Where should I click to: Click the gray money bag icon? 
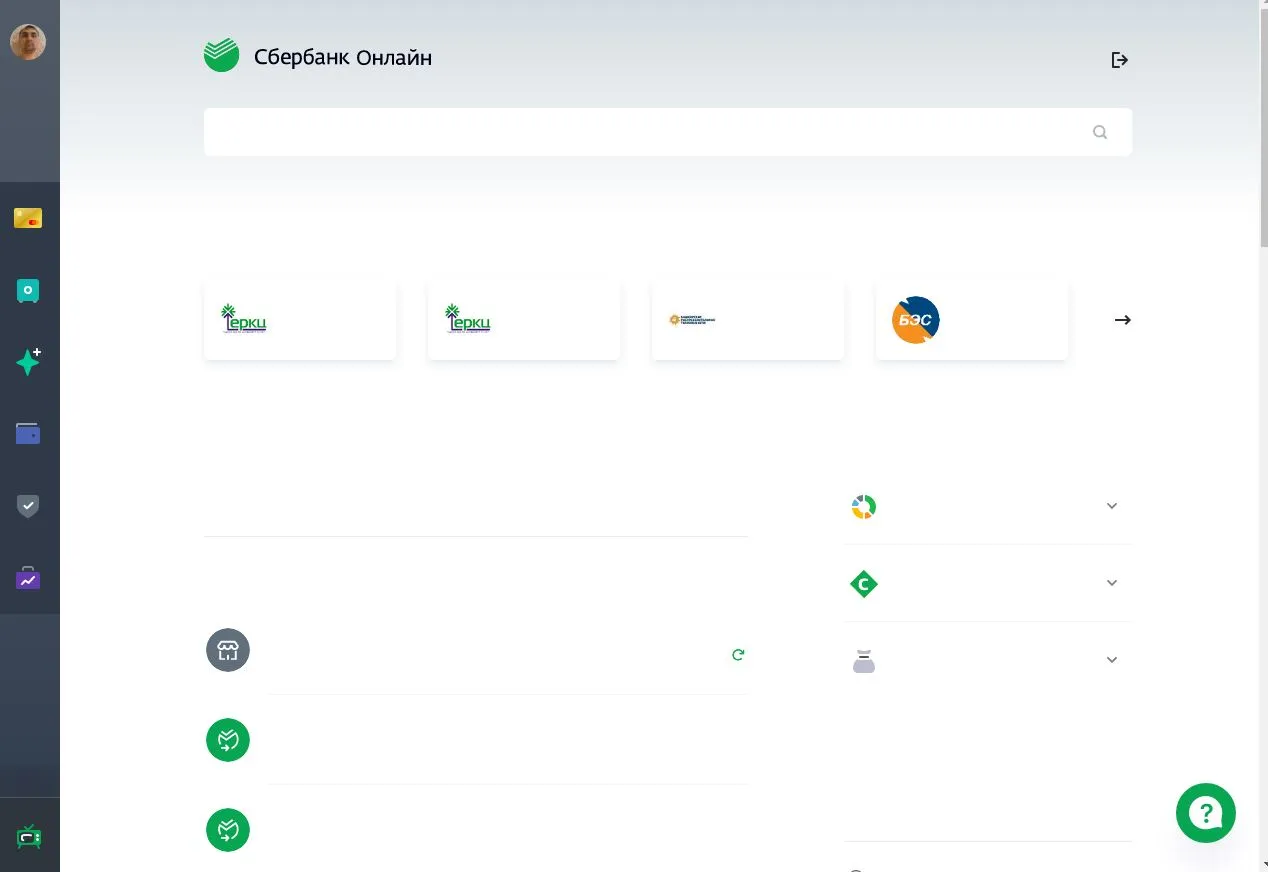pos(864,661)
